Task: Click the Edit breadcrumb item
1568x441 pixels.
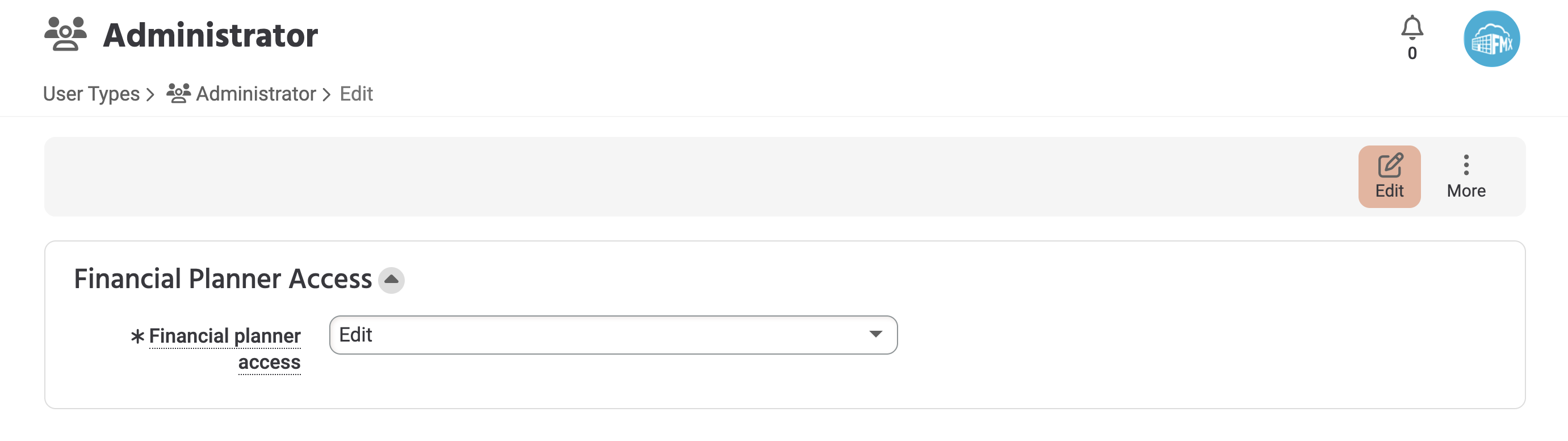Action: click(x=356, y=94)
